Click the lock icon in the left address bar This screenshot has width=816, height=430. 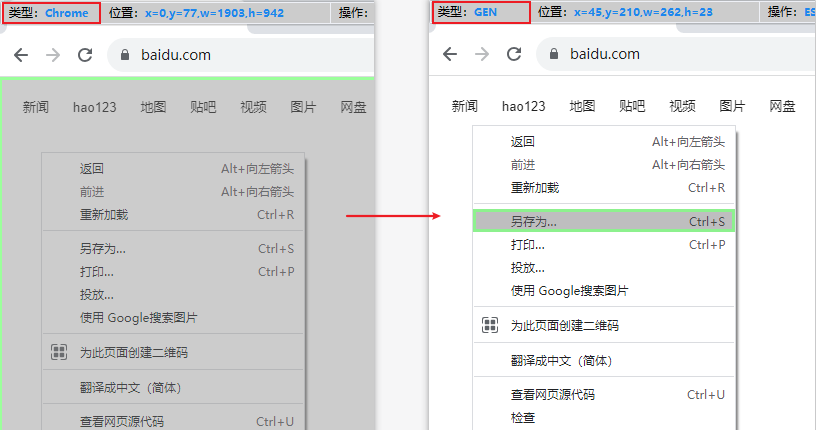pyautogui.click(x=126, y=55)
